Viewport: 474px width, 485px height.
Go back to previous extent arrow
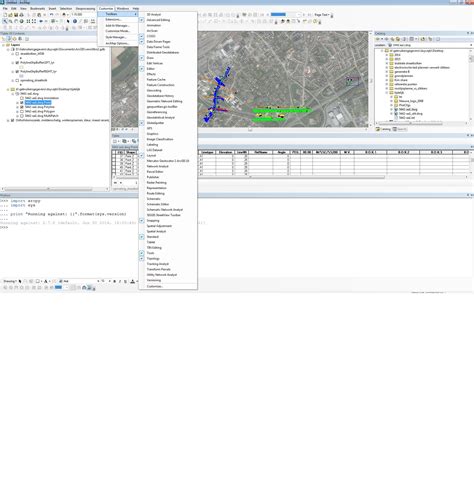click(x=41, y=21)
